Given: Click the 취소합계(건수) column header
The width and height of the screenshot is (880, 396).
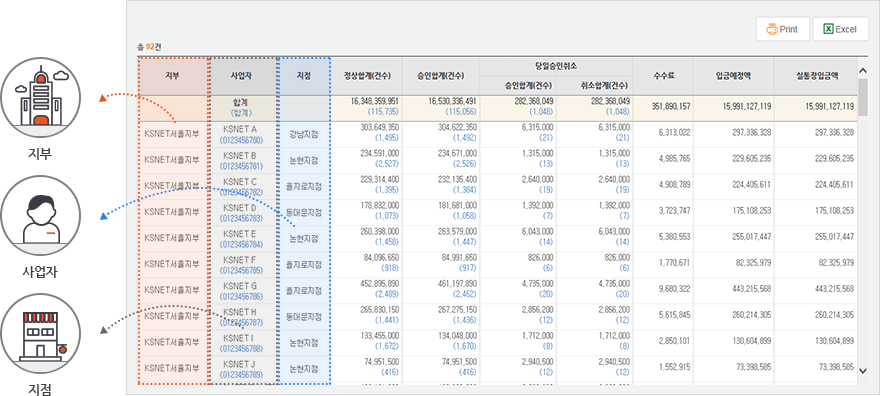Looking at the screenshot, I should (595, 85).
